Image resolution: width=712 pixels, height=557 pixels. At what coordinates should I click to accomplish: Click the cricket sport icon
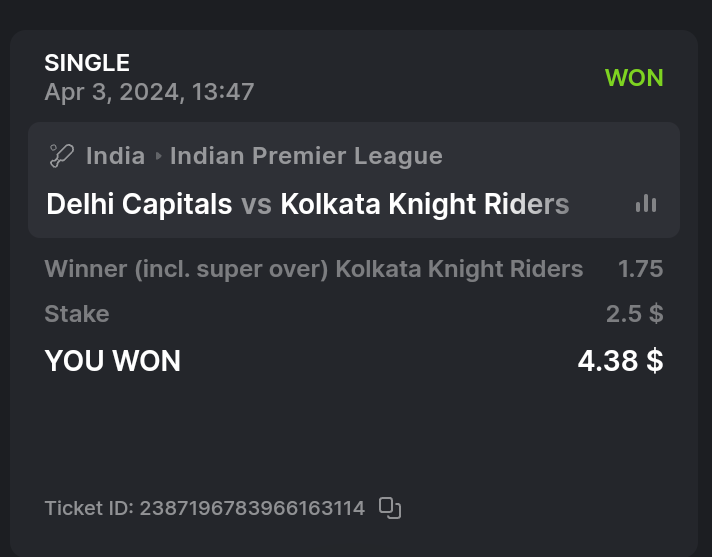pyautogui.click(x=62, y=156)
